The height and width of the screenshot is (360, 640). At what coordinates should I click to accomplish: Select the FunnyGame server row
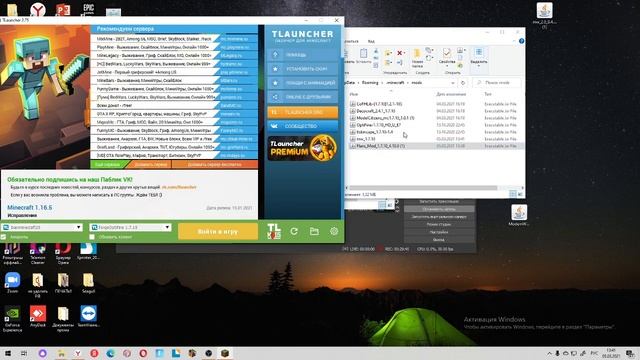pyautogui.click(x=174, y=89)
